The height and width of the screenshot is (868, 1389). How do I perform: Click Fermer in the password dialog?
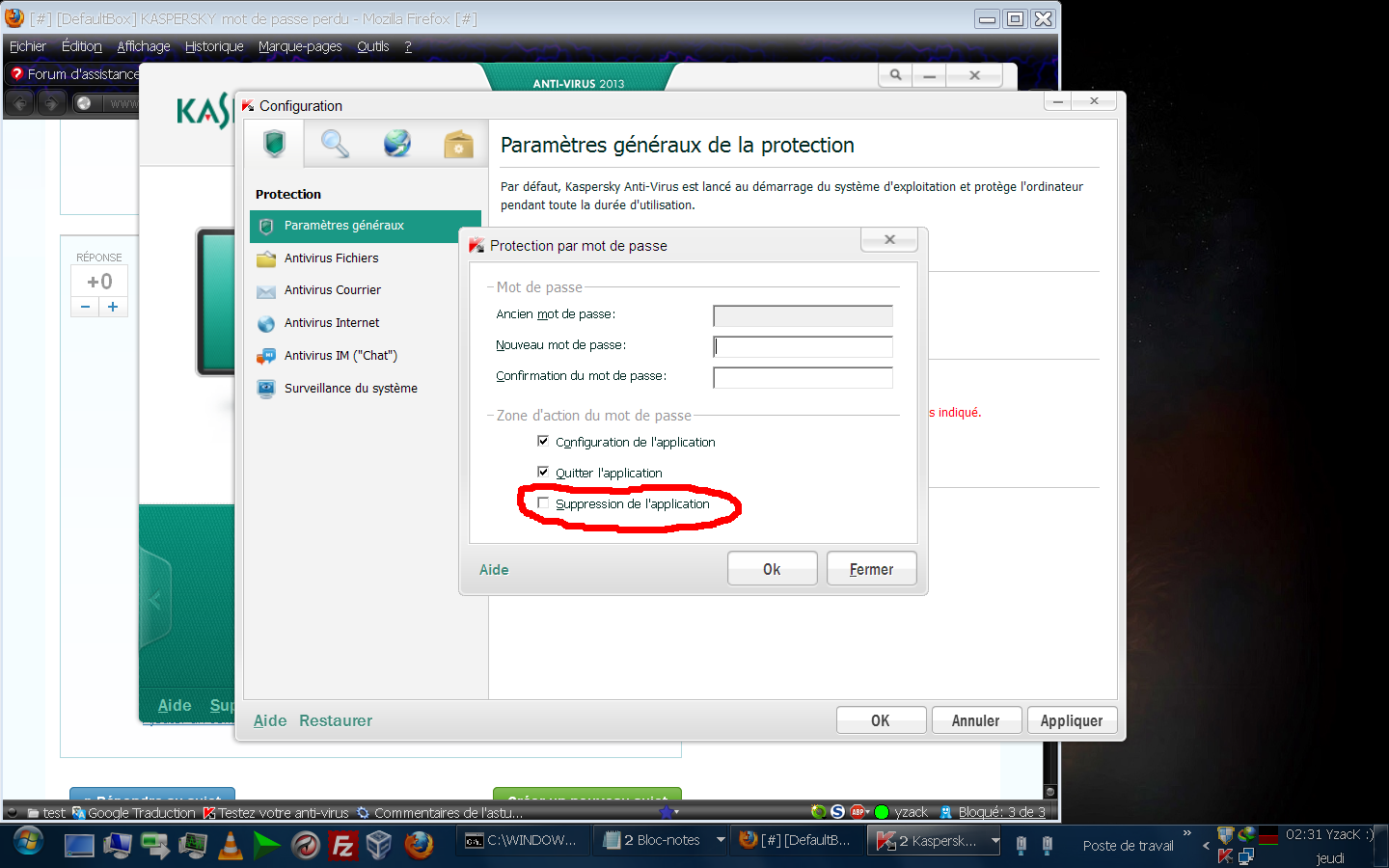(x=871, y=569)
